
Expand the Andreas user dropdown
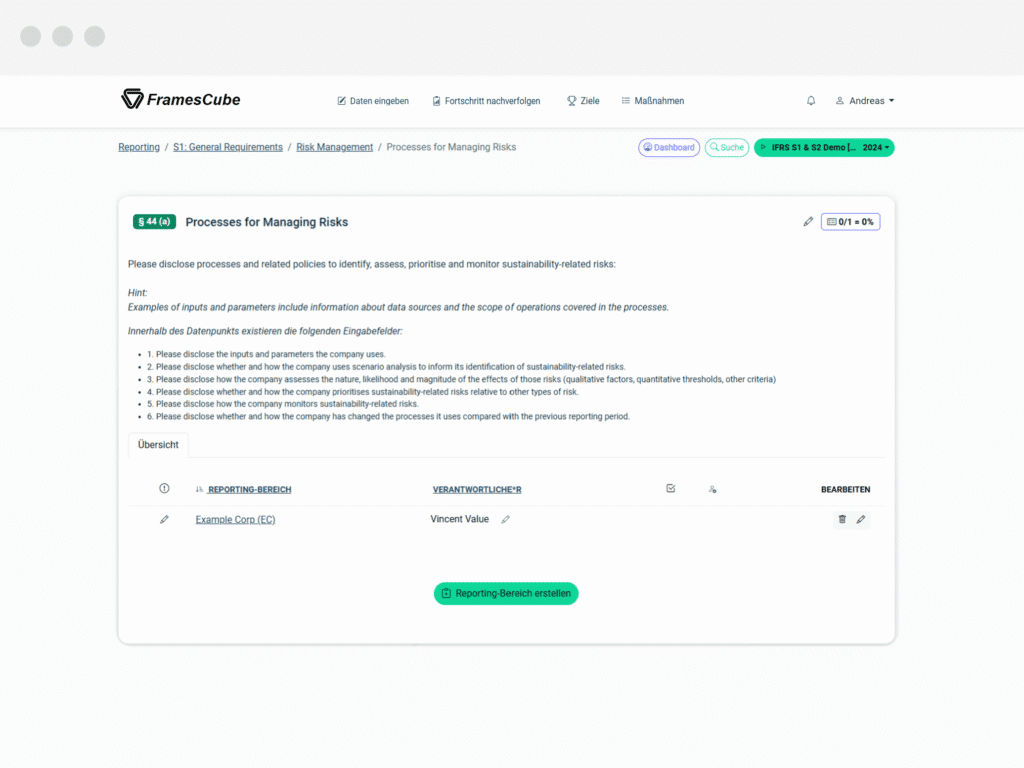click(x=865, y=101)
